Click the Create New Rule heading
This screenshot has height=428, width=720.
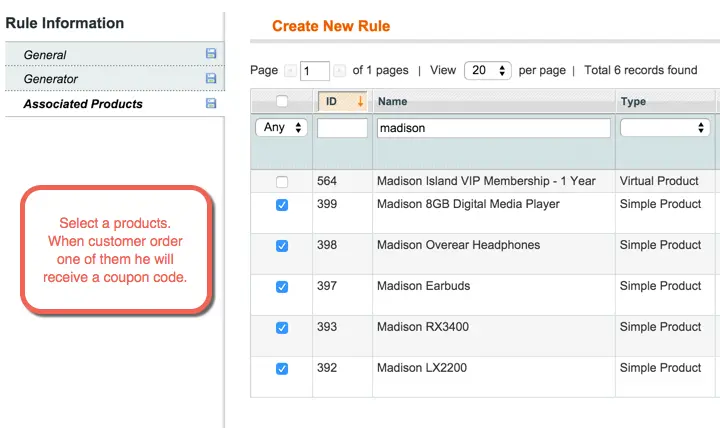[331, 26]
